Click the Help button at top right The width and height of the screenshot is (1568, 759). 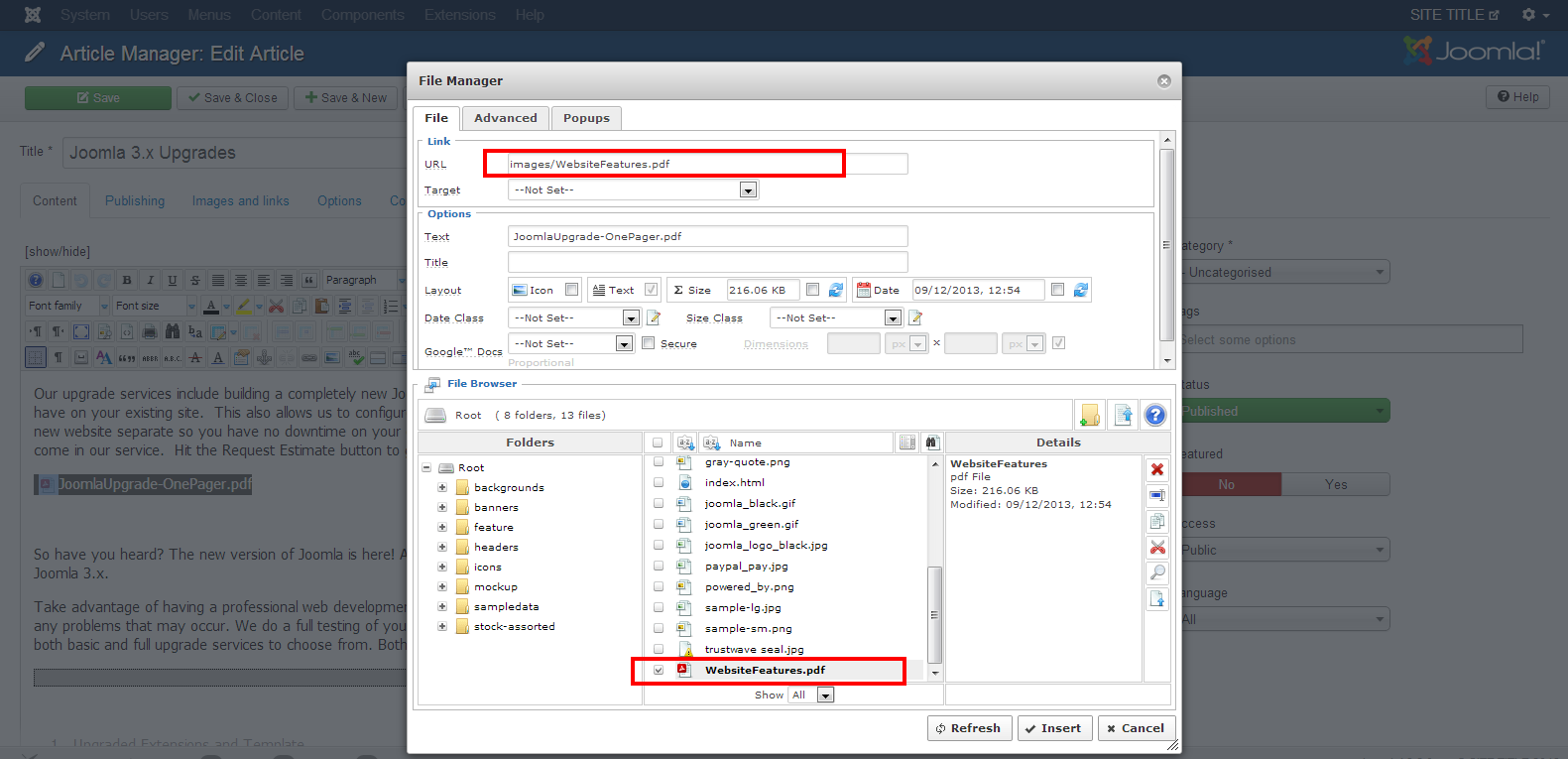(1517, 96)
